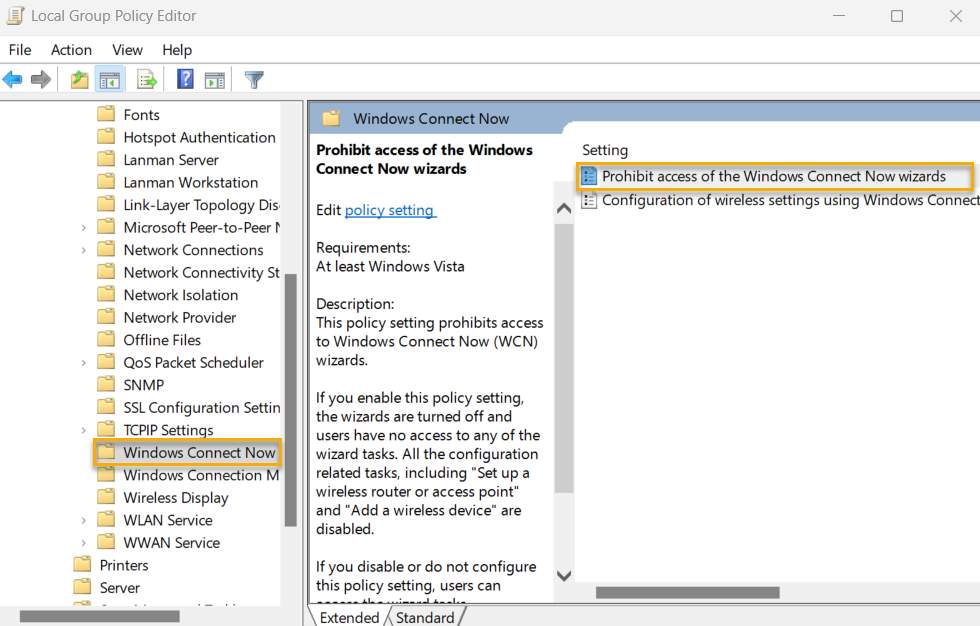
Task: Expand the TCPIP Settings node
Action: point(84,429)
